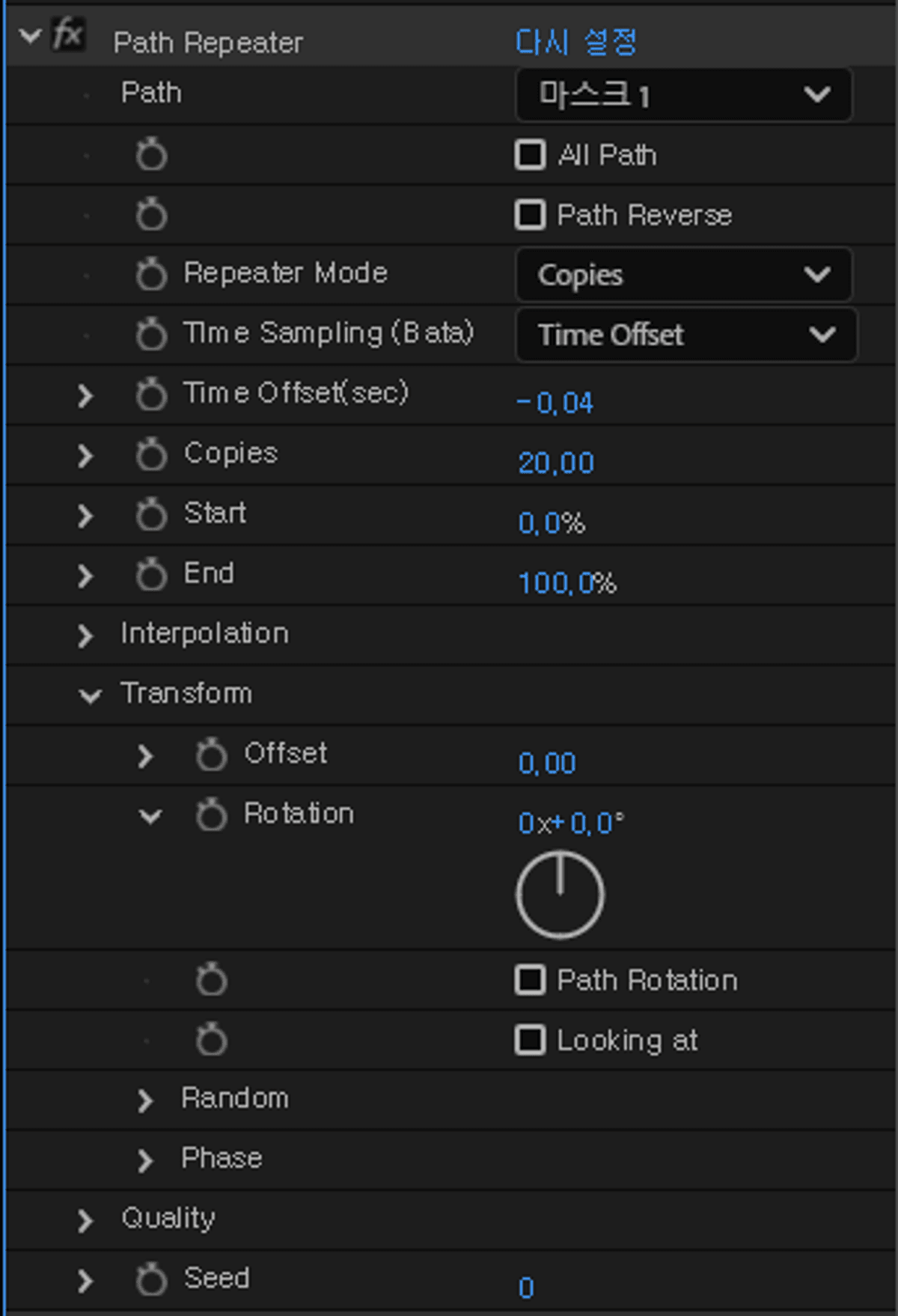The height and width of the screenshot is (1316, 898).
Task: Toggle the fx effect switch for Path Repeater
Action: coord(69,35)
